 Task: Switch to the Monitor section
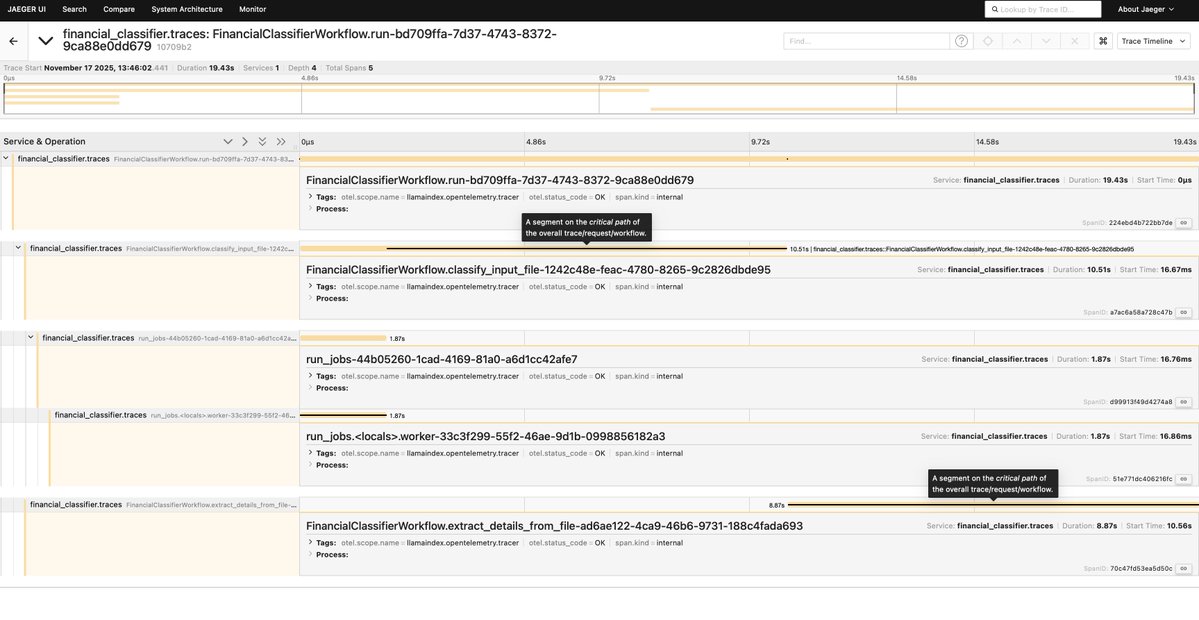pos(253,8)
